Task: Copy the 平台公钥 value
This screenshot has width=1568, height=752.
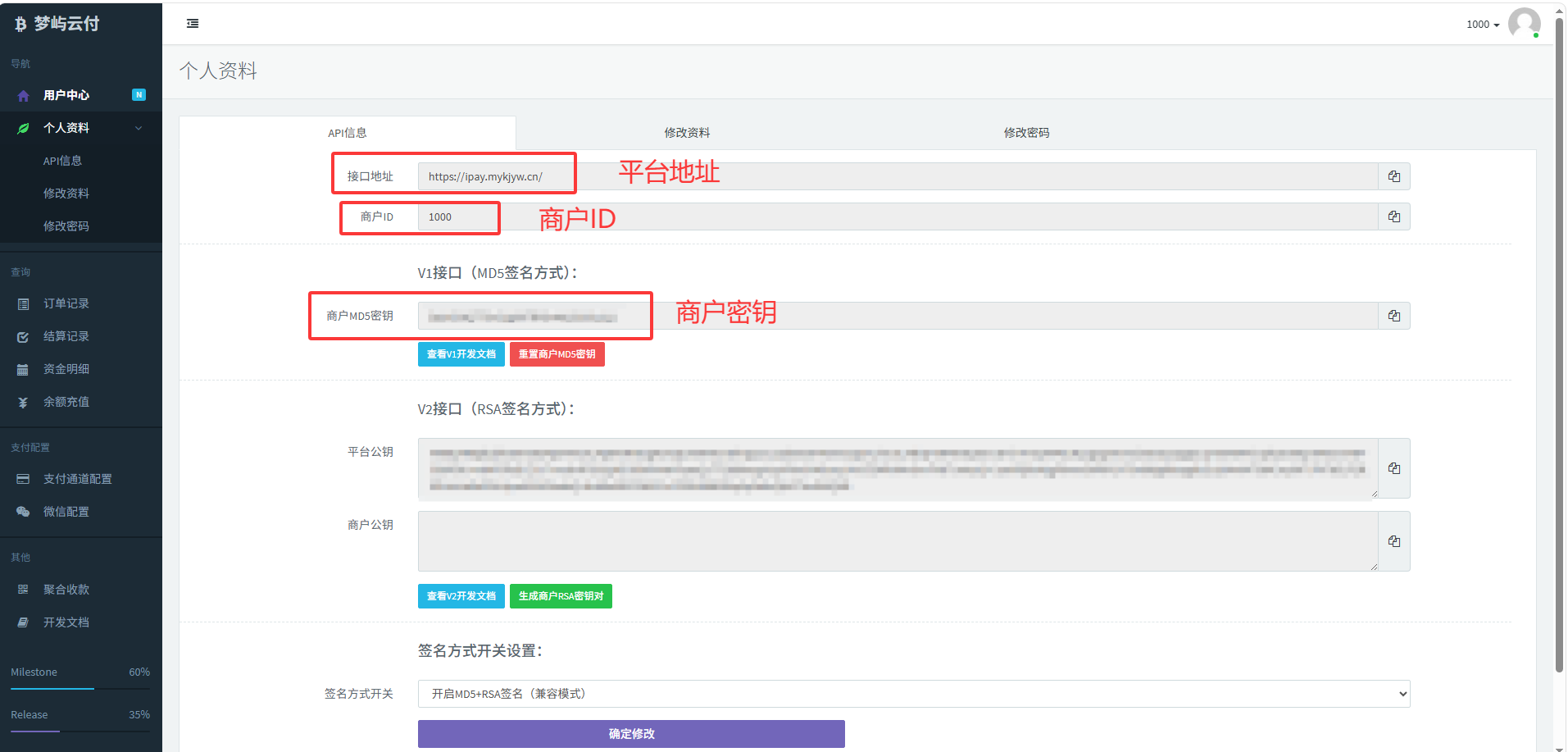Action: click(1393, 468)
